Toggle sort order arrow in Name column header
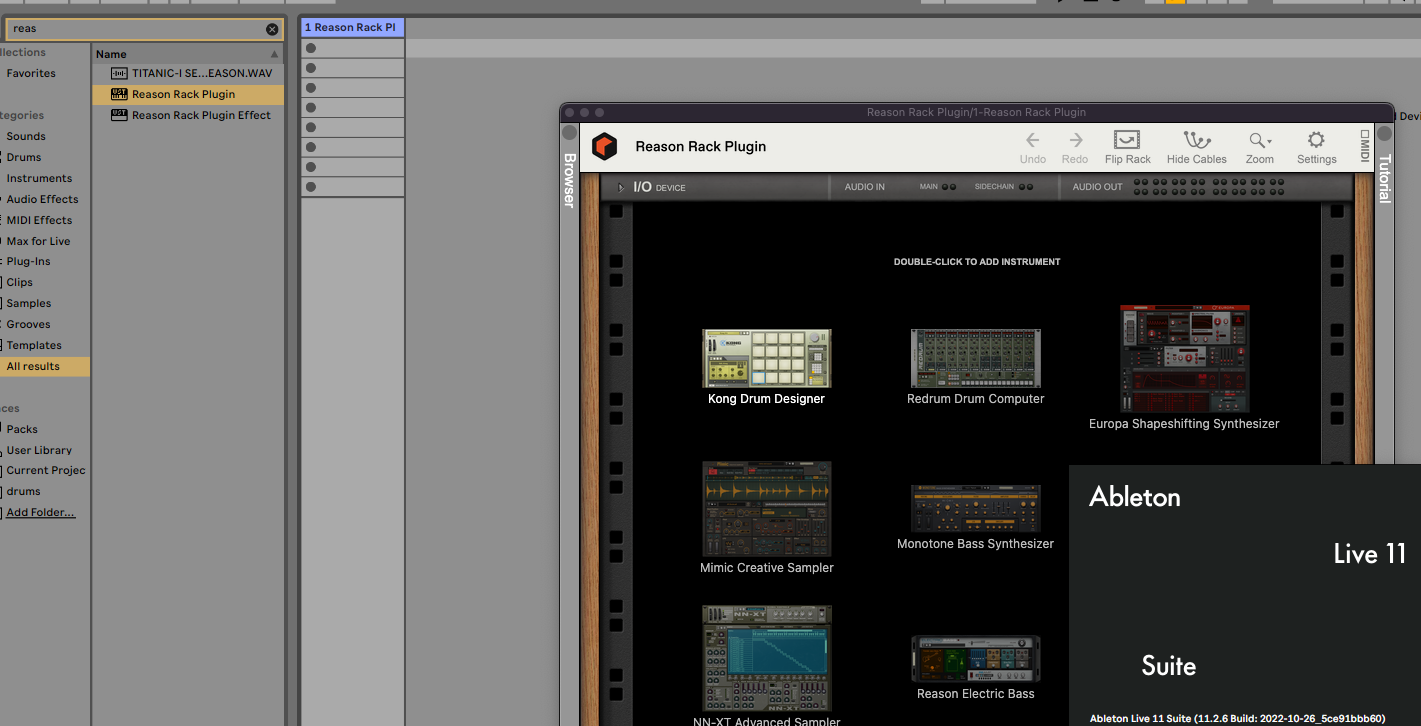 [x=275, y=54]
